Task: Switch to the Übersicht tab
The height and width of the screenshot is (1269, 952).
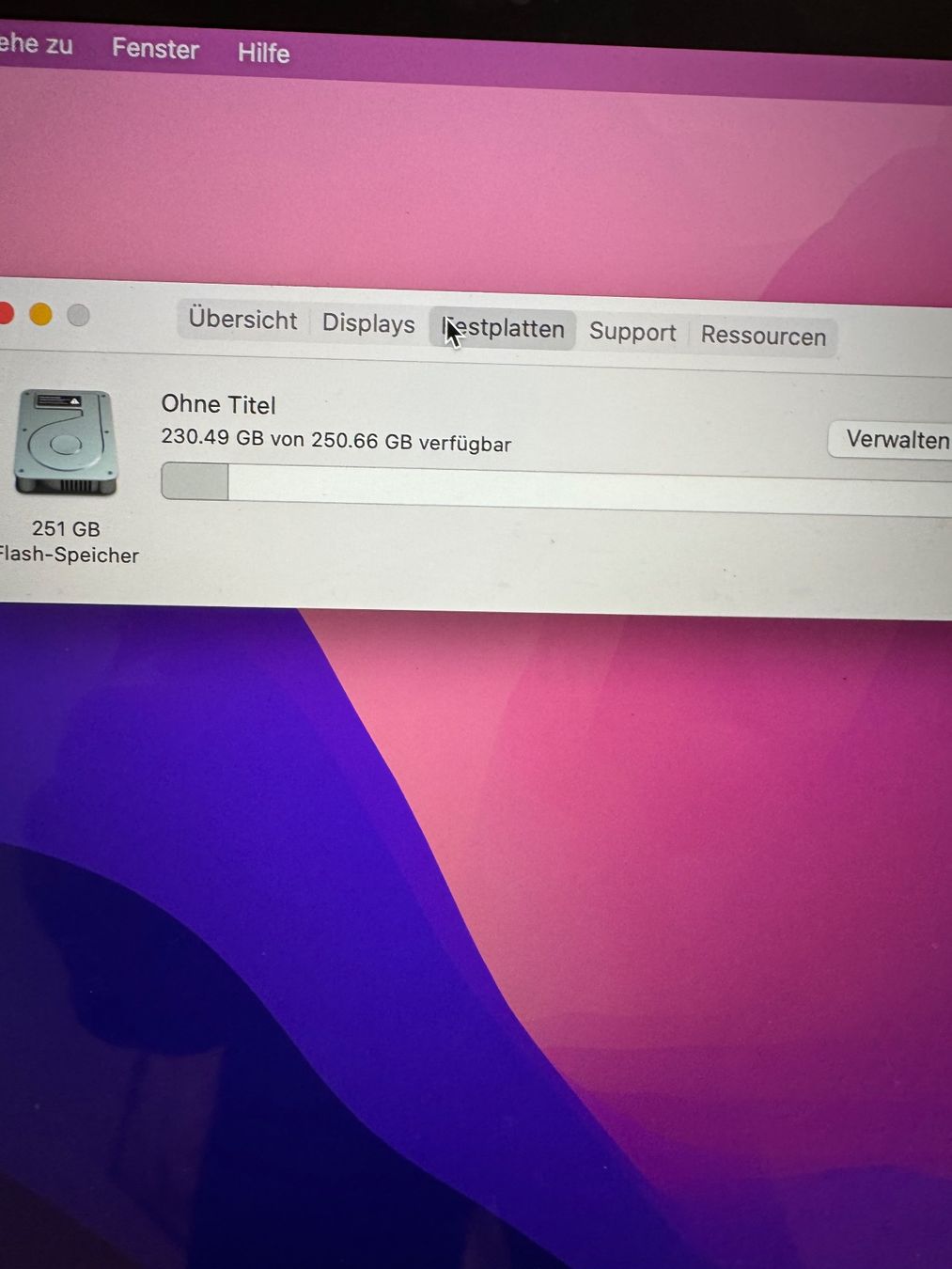Action: pyautogui.click(x=242, y=320)
